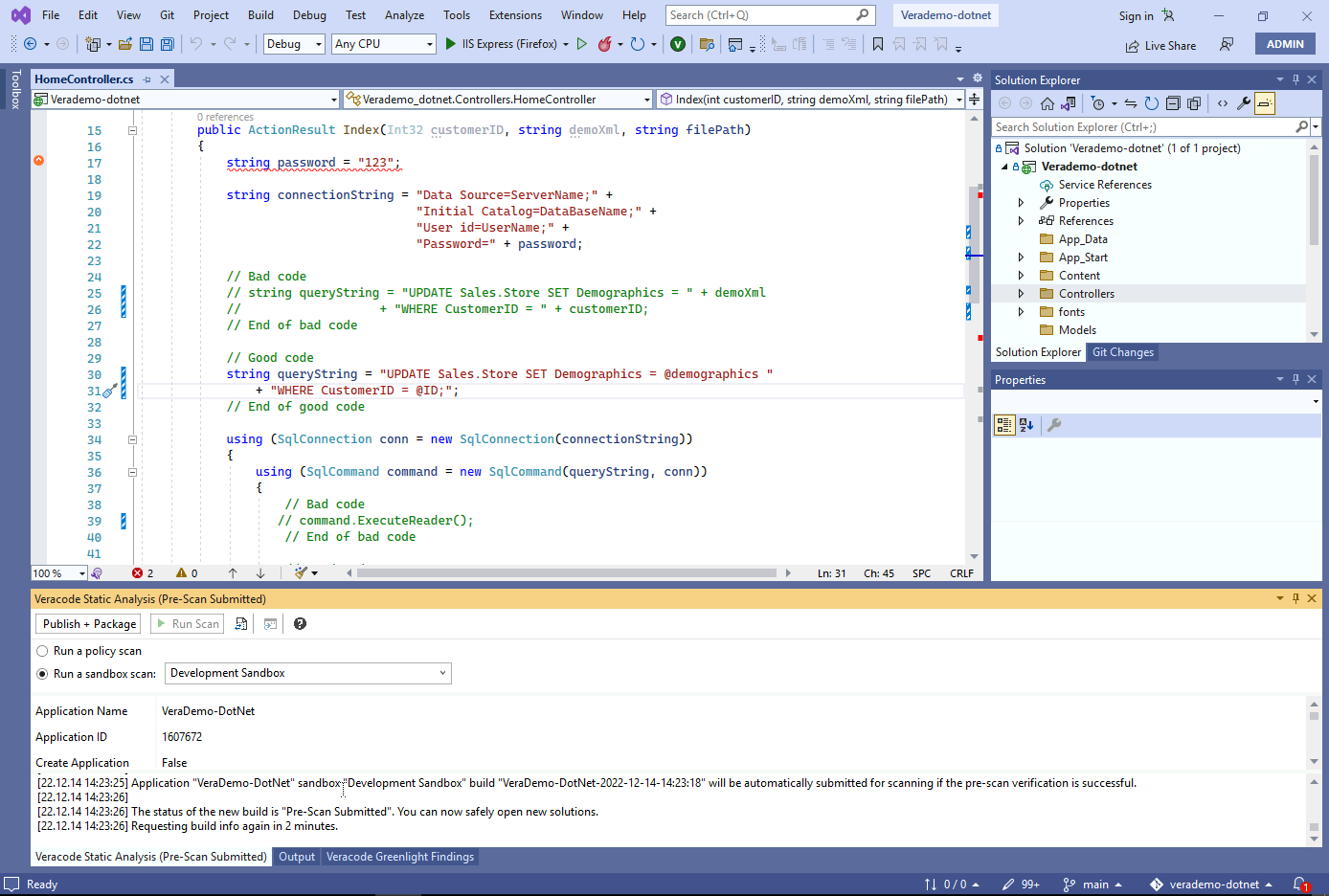Click the View Code angle-brackets icon
Screen dimensions: 1329x896
[x=1223, y=103]
